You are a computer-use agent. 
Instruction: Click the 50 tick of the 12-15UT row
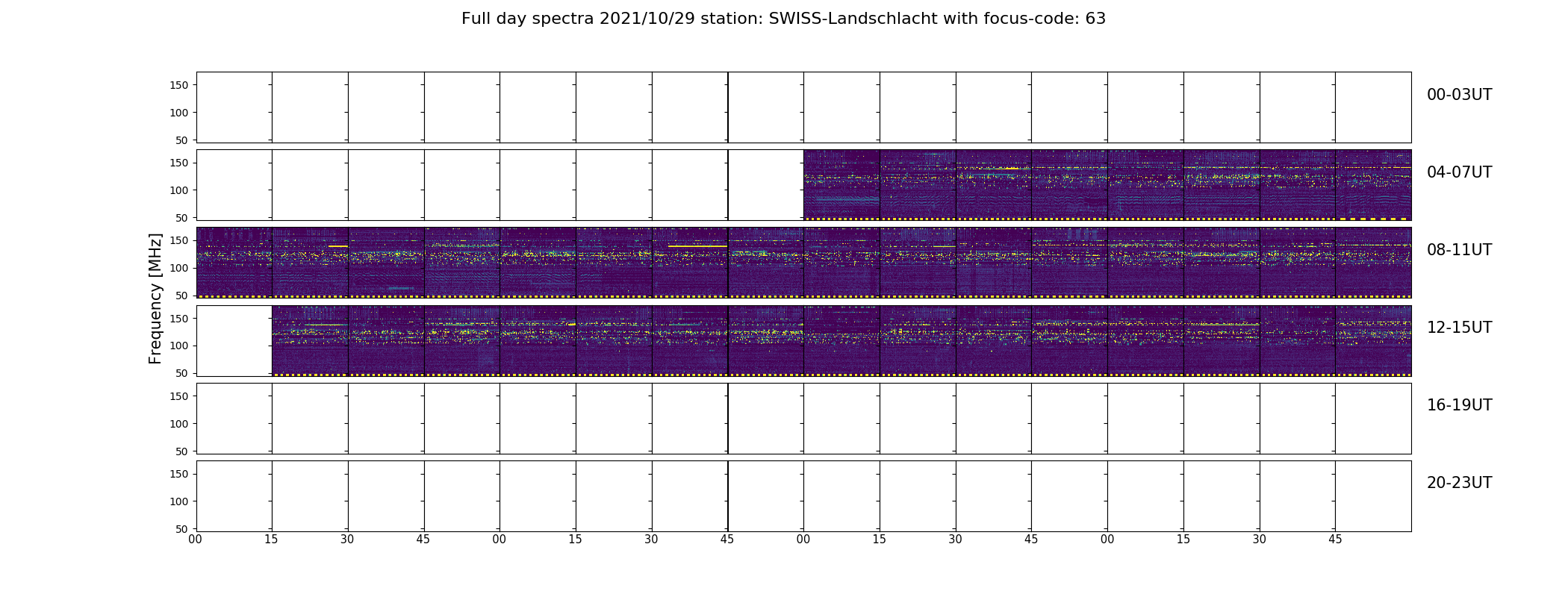tap(182, 373)
